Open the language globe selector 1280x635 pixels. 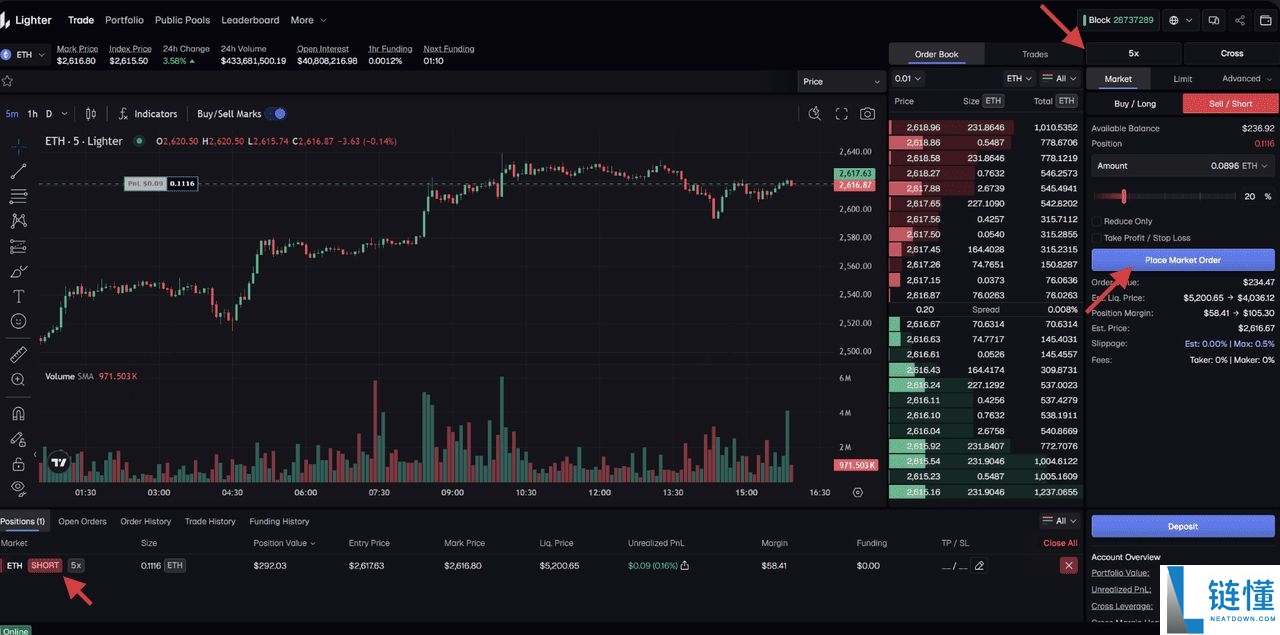1180,20
